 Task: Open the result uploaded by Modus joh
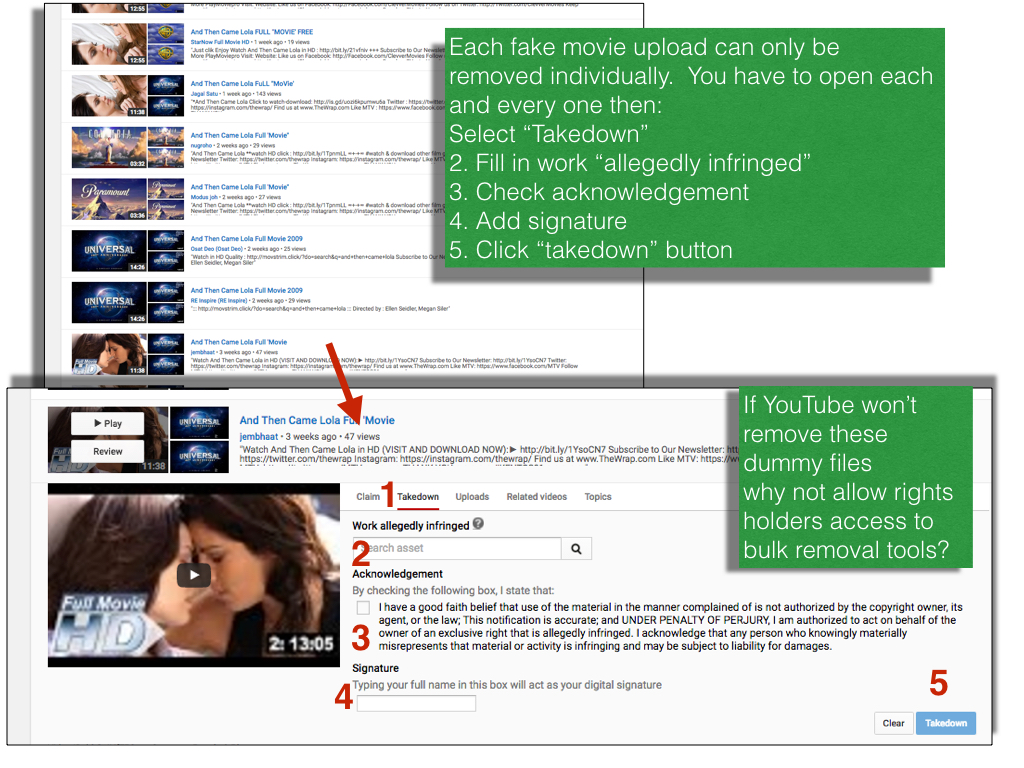[240, 187]
